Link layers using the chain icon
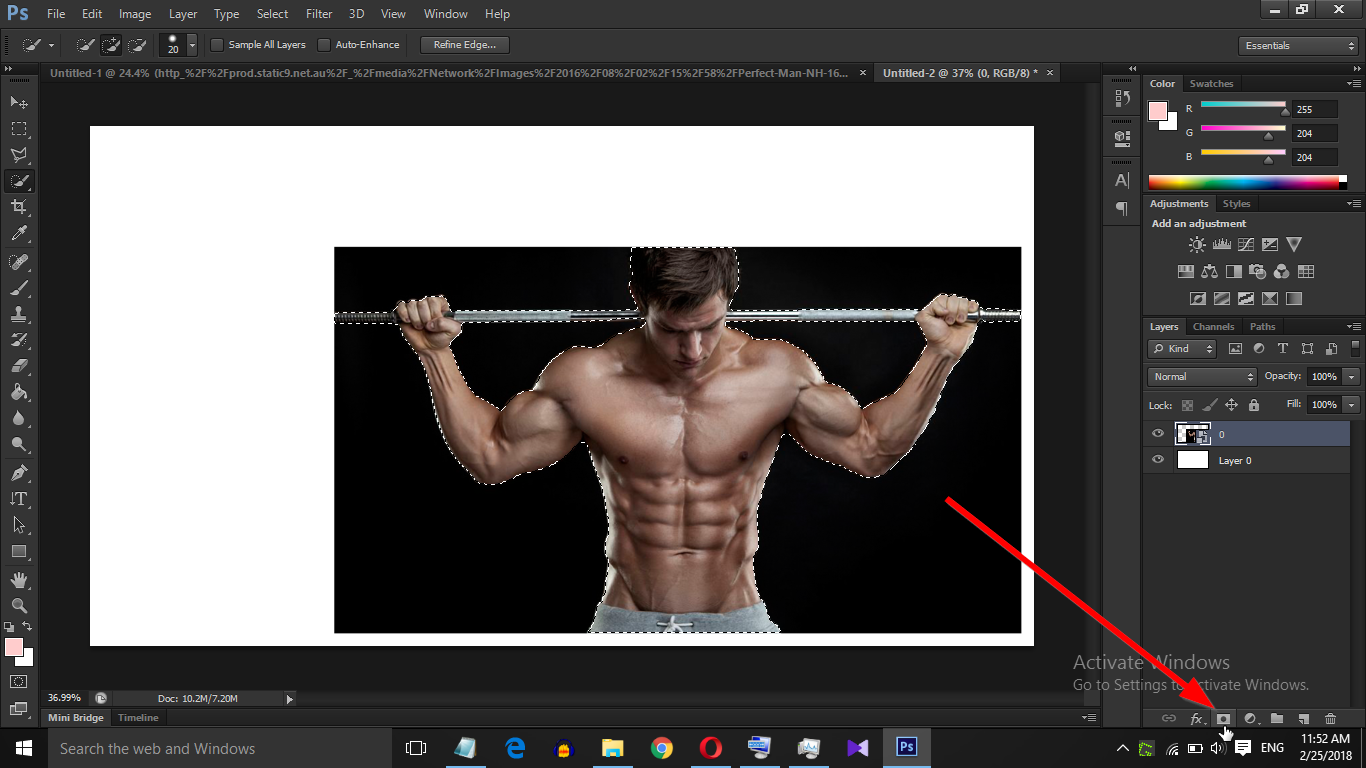This screenshot has height=768, width=1366. (x=1168, y=718)
